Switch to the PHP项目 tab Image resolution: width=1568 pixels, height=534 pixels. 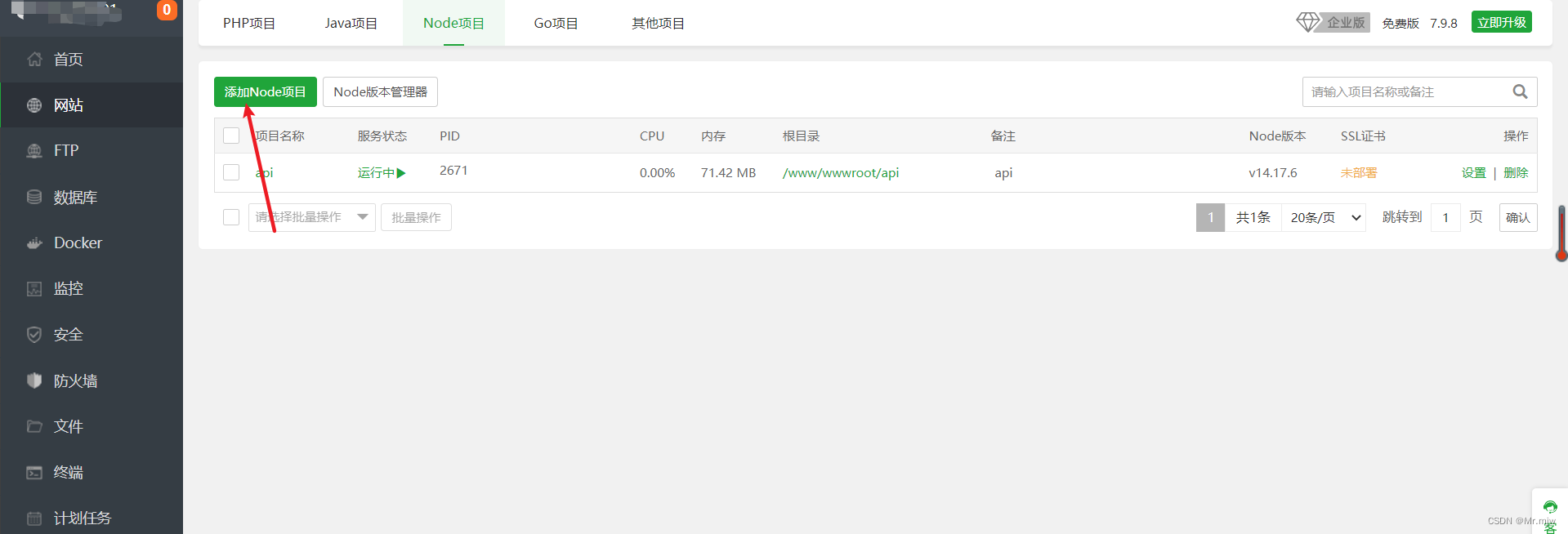click(249, 23)
